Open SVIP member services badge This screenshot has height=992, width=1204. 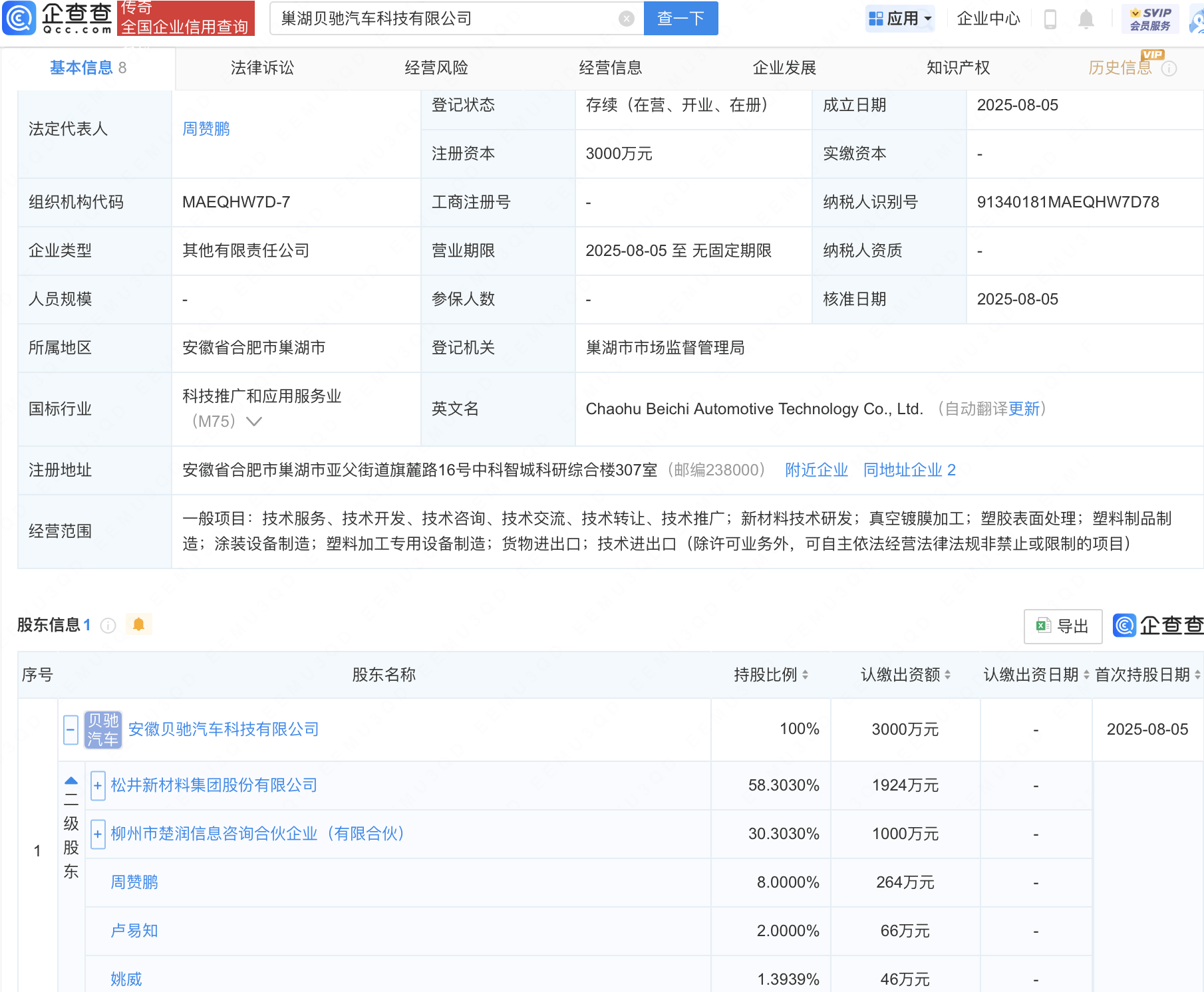coord(1150,19)
